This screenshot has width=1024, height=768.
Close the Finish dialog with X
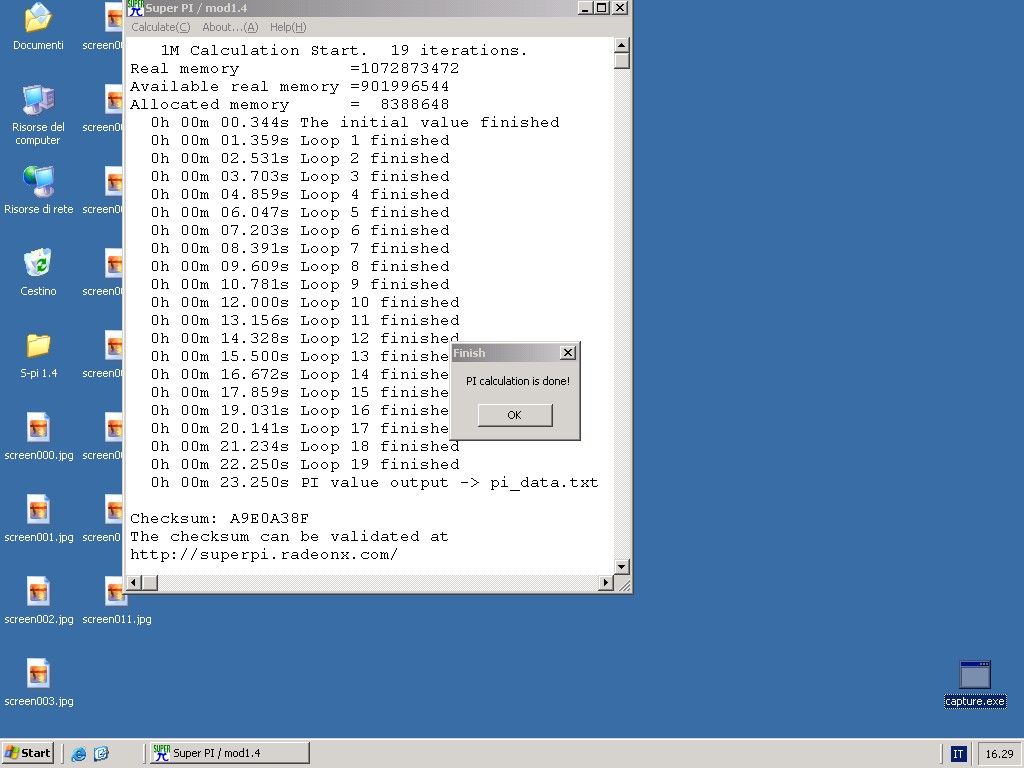pos(568,353)
